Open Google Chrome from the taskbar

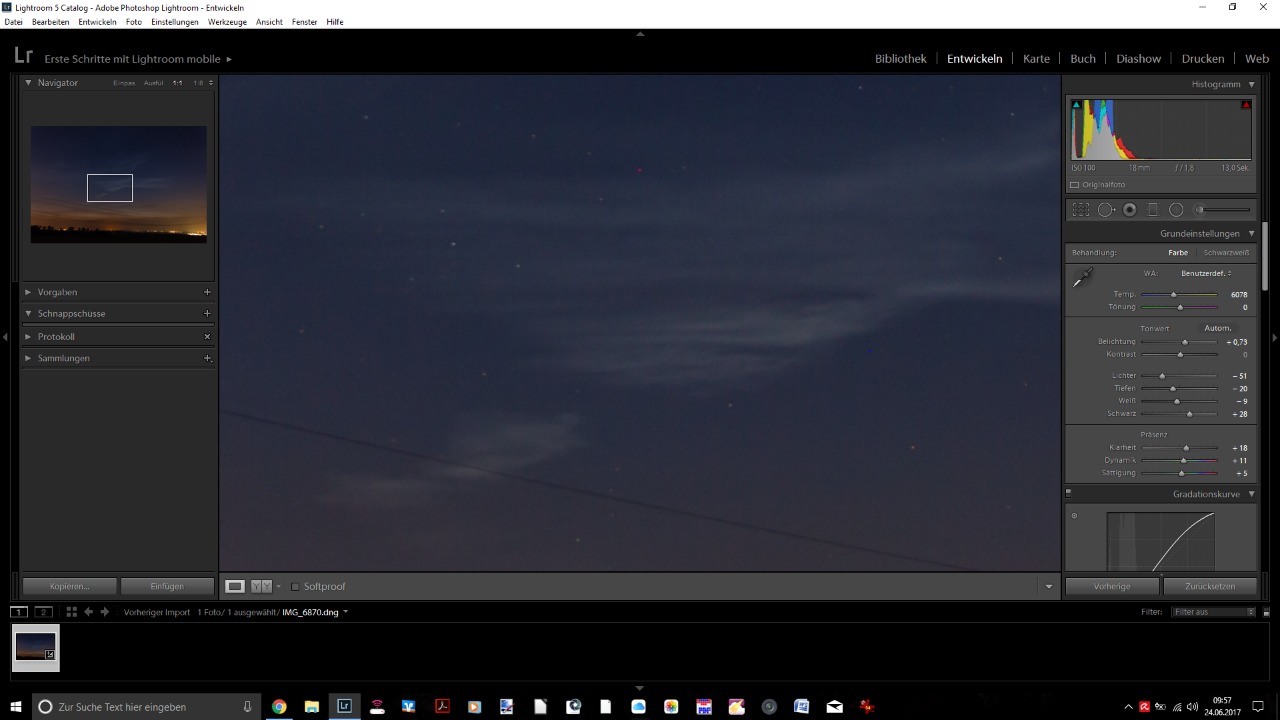pyautogui.click(x=279, y=707)
